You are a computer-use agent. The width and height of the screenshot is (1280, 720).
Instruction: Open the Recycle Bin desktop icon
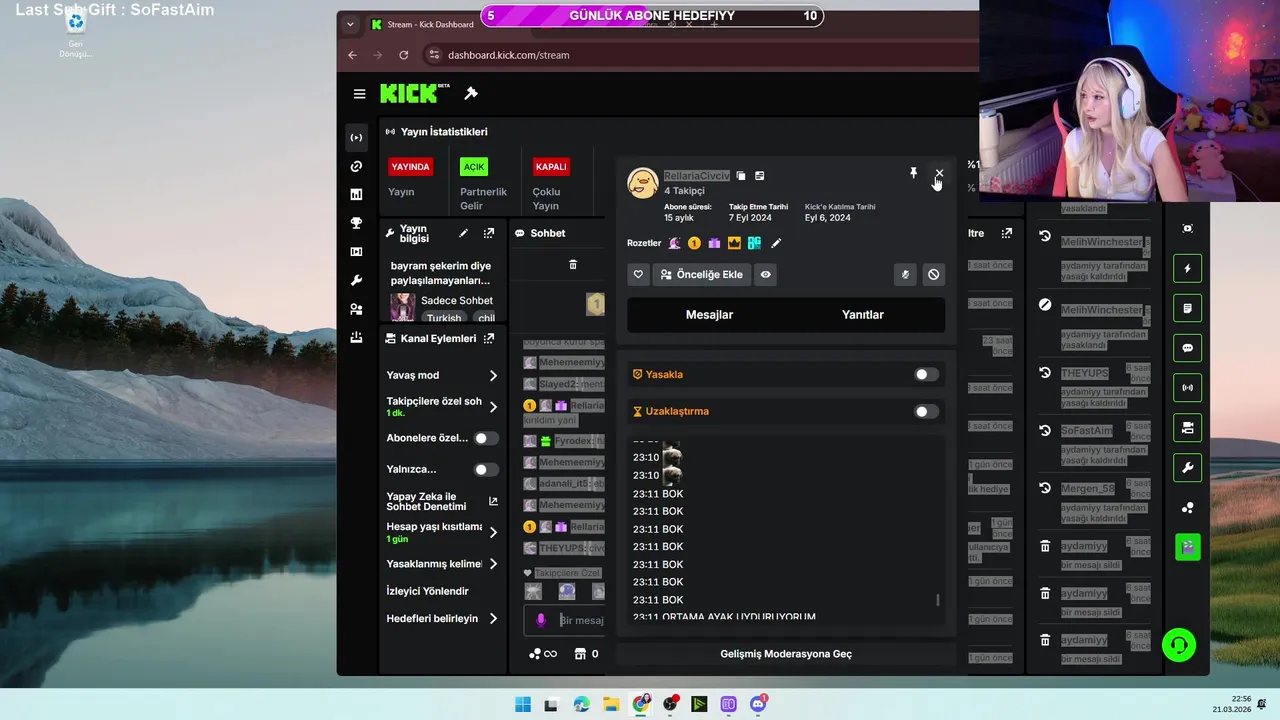[75, 35]
